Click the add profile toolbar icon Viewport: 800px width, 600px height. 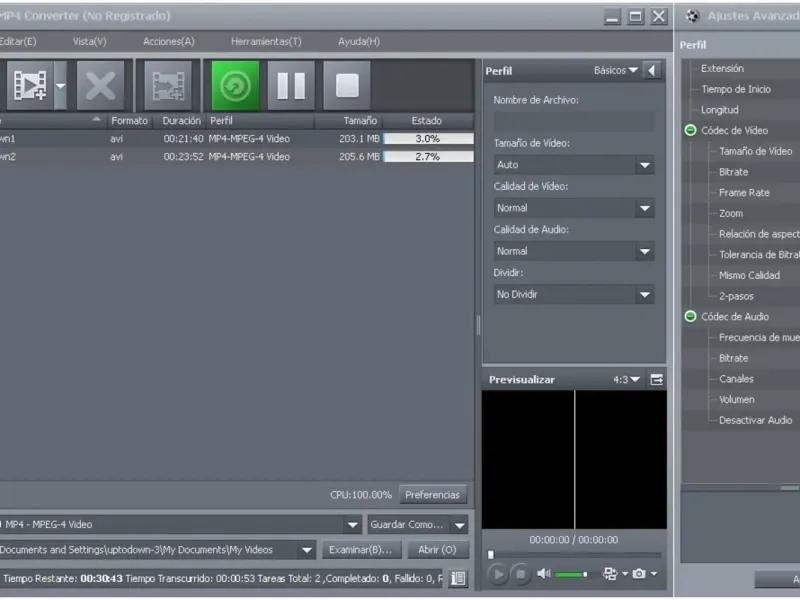pos(168,86)
